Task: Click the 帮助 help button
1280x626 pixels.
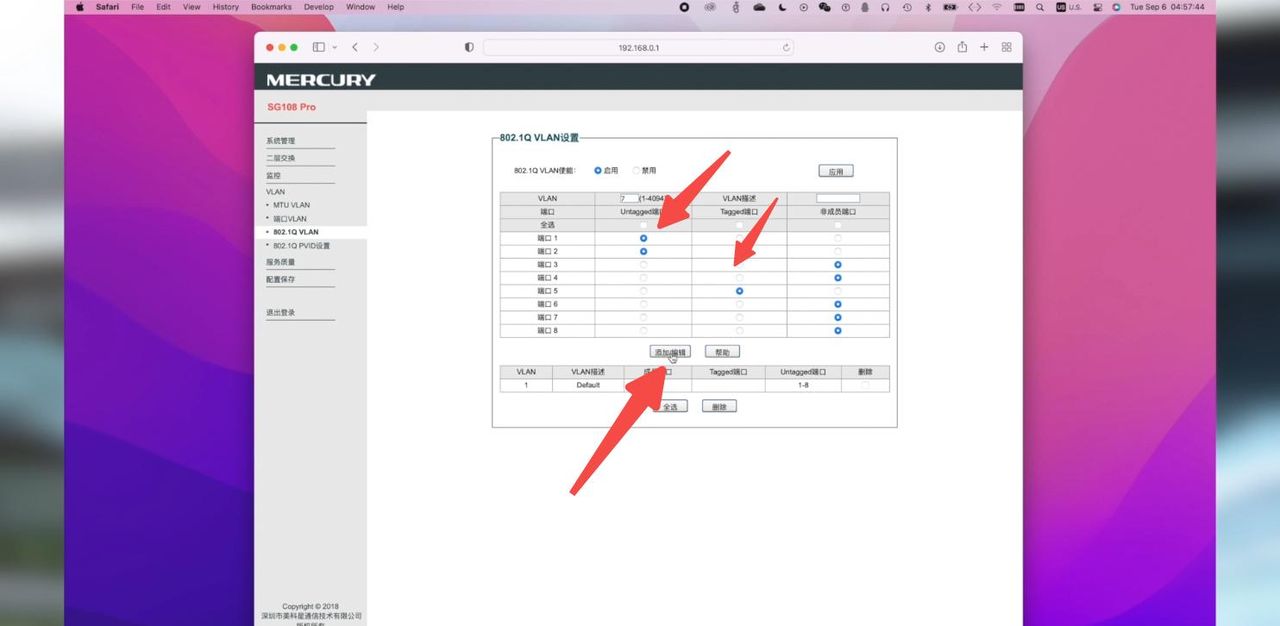Action: click(722, 352)
